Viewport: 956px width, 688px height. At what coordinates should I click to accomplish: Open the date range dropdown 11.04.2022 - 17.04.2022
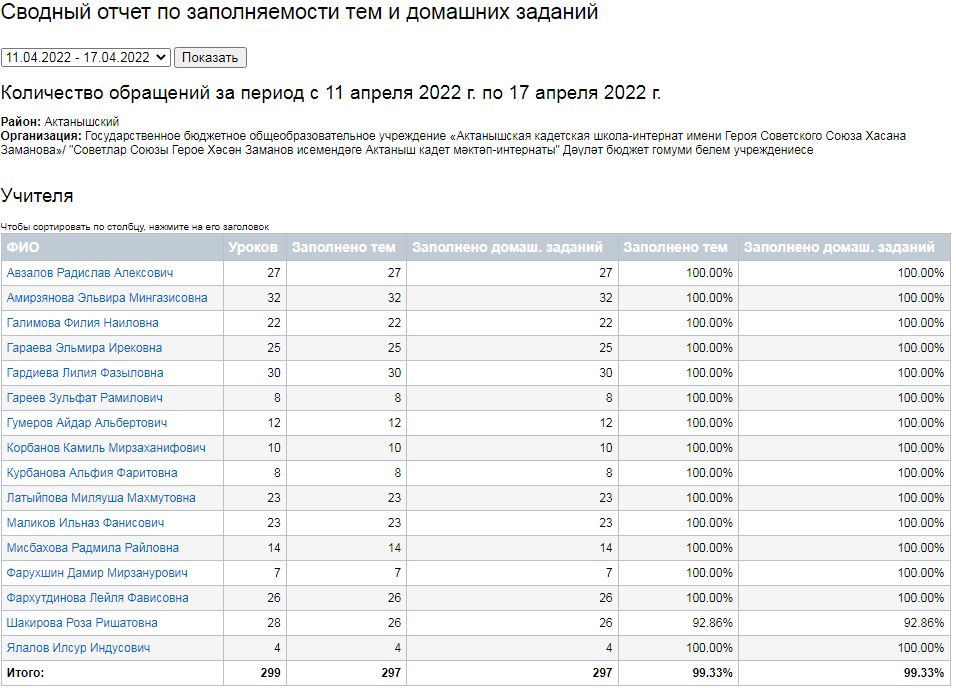pos(86,58)
